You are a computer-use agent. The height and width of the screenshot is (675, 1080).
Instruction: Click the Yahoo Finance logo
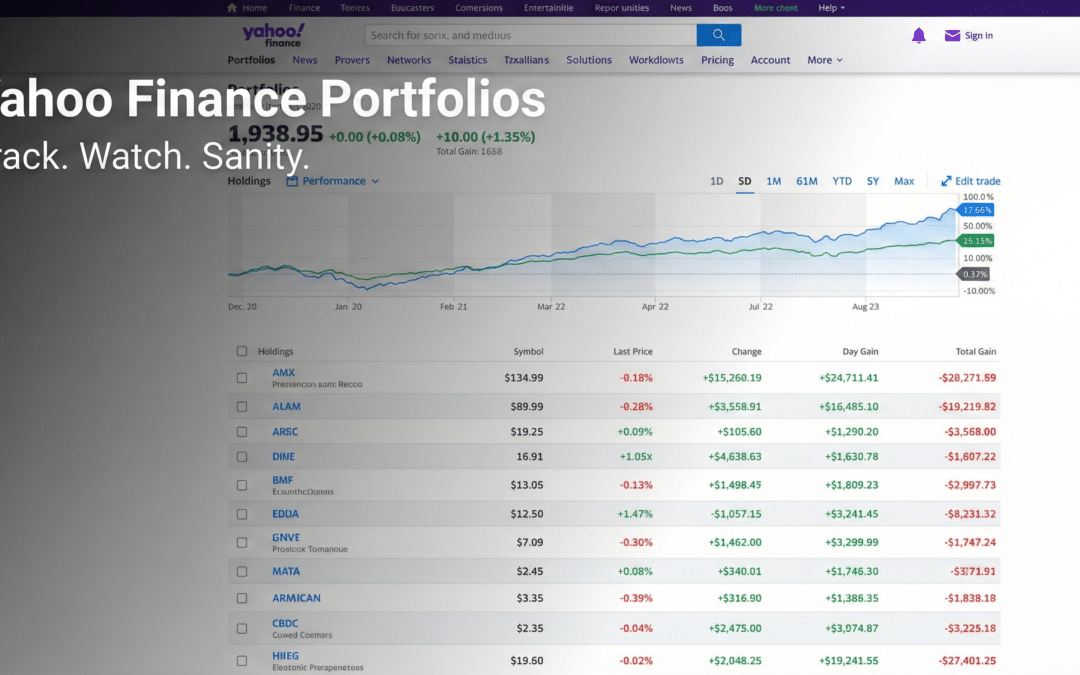point(273,34)
